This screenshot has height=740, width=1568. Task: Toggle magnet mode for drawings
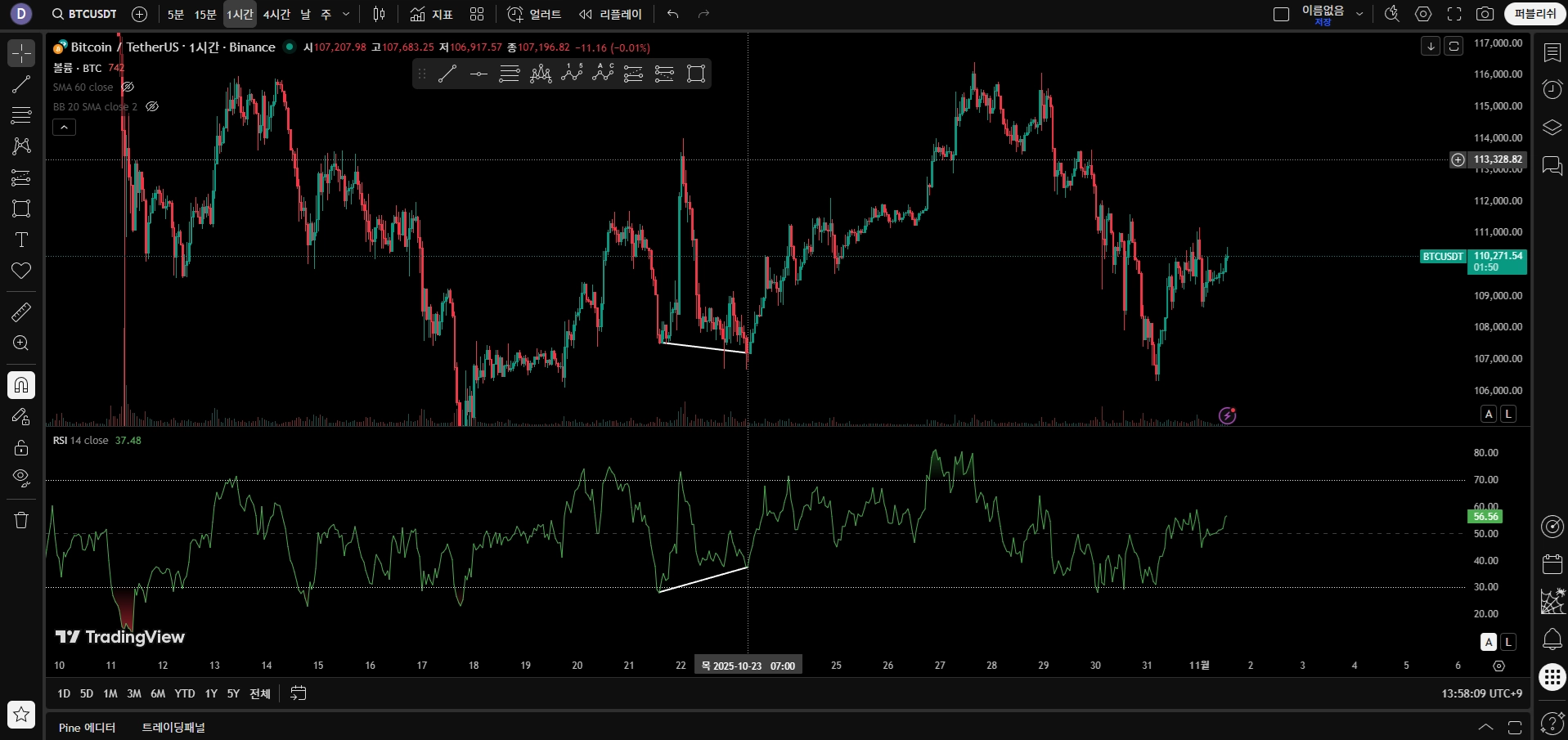point(21,385)
